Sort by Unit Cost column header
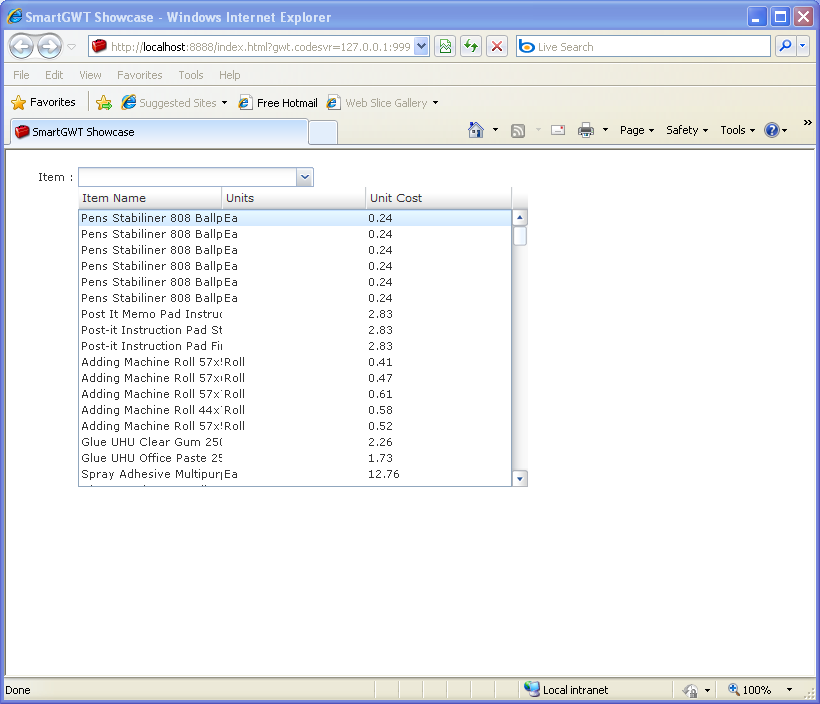 (x=438, y=198)
